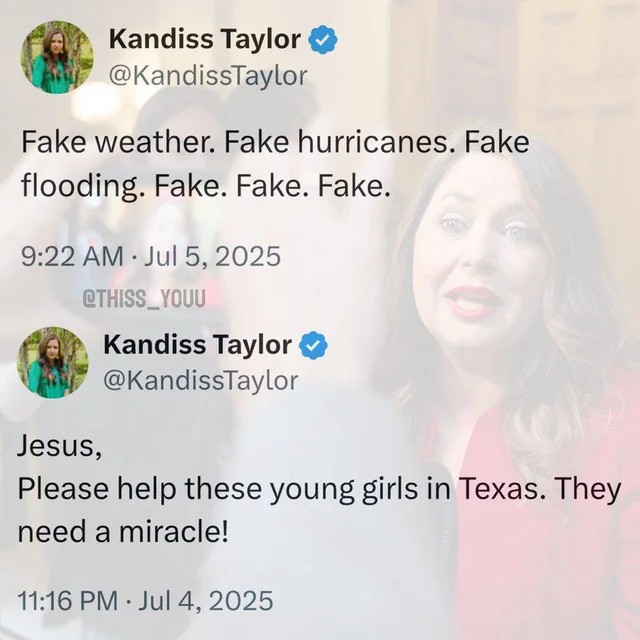The image size is (640, 640).
Task: Click the 'flooding. Fake. Fake. Fake.' line
Action: click(x=204, y=186)
